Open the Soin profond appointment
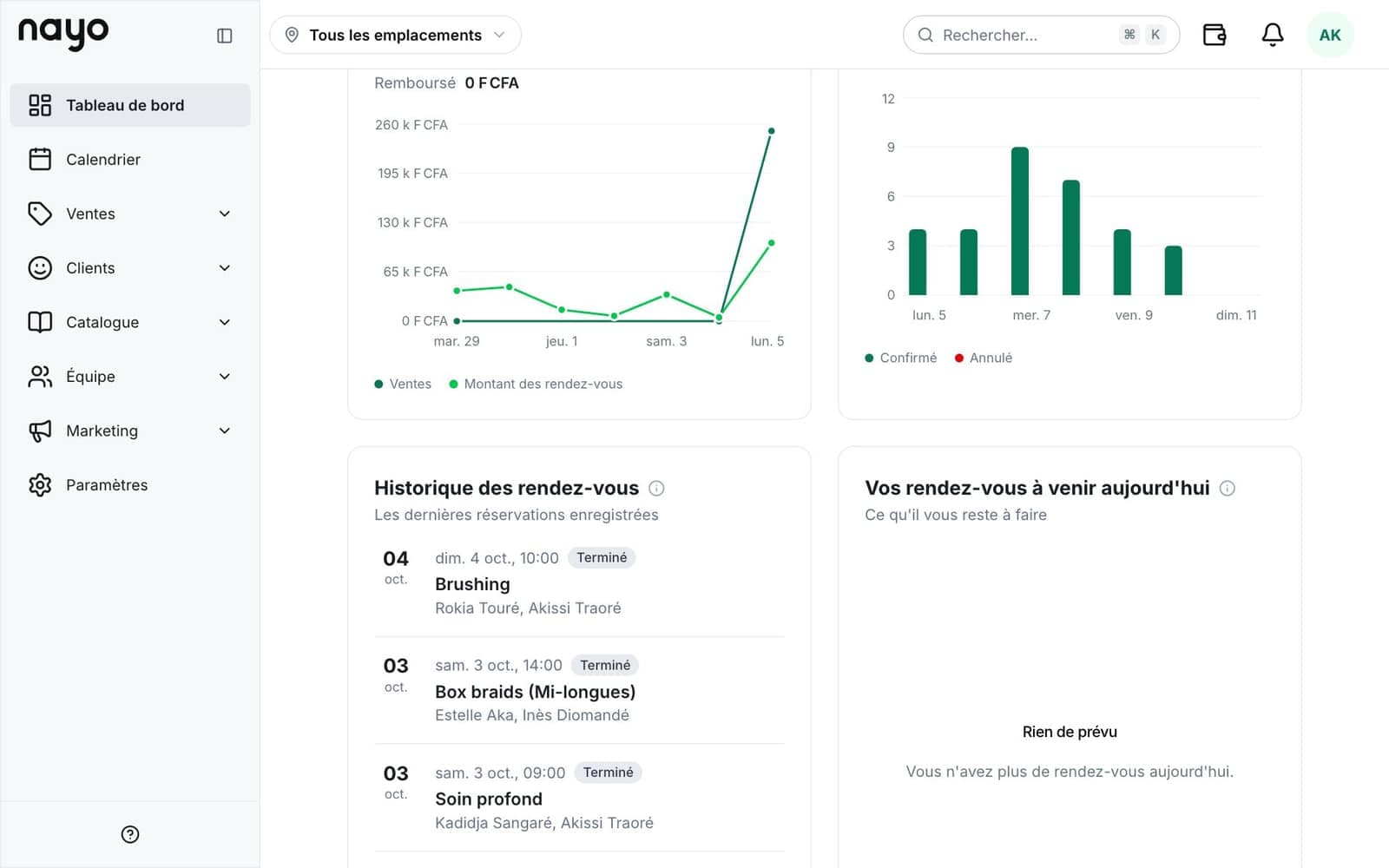Screen dimensions: 1389x868 click(579, 798)
